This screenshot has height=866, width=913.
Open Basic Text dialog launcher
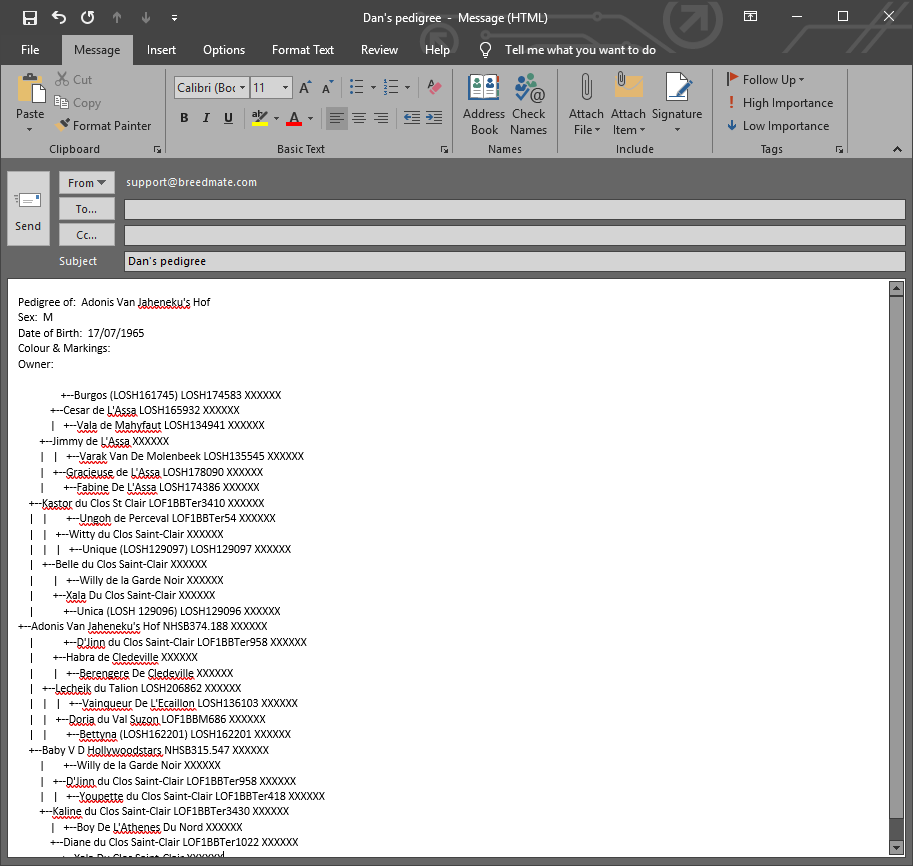point(445,150)
